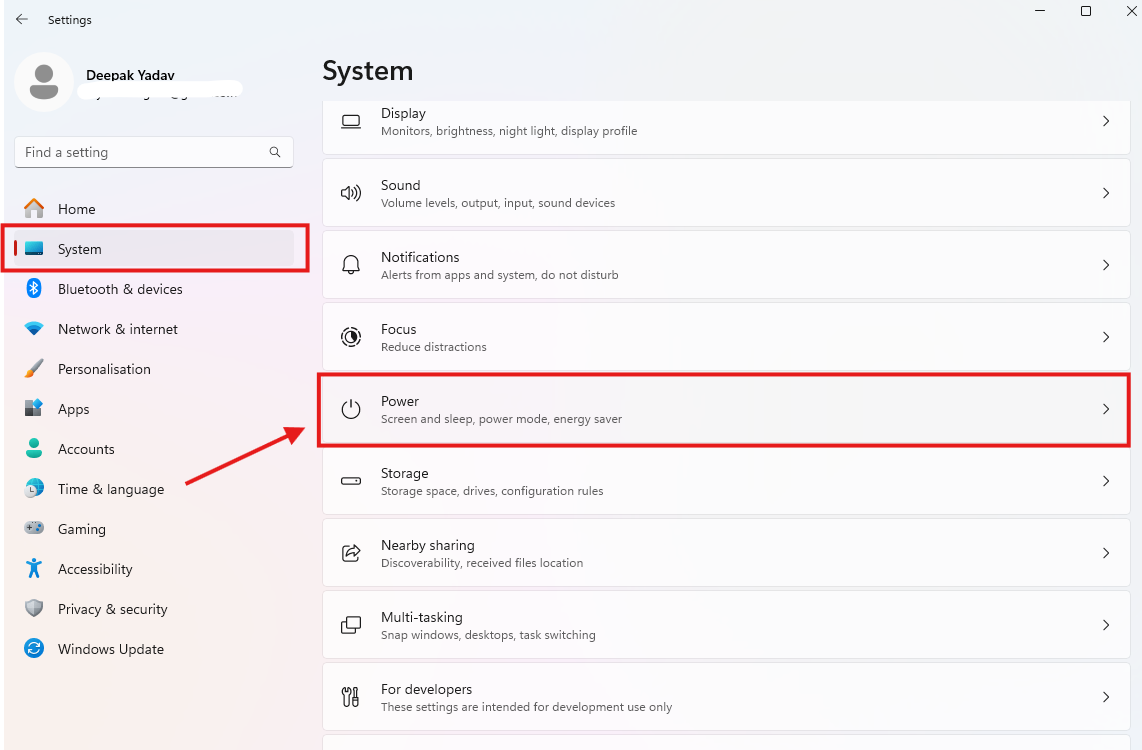This screenshot has width=1142, height=750.
Task: Open Bluetooth & devices section
Action: [120, 289]
